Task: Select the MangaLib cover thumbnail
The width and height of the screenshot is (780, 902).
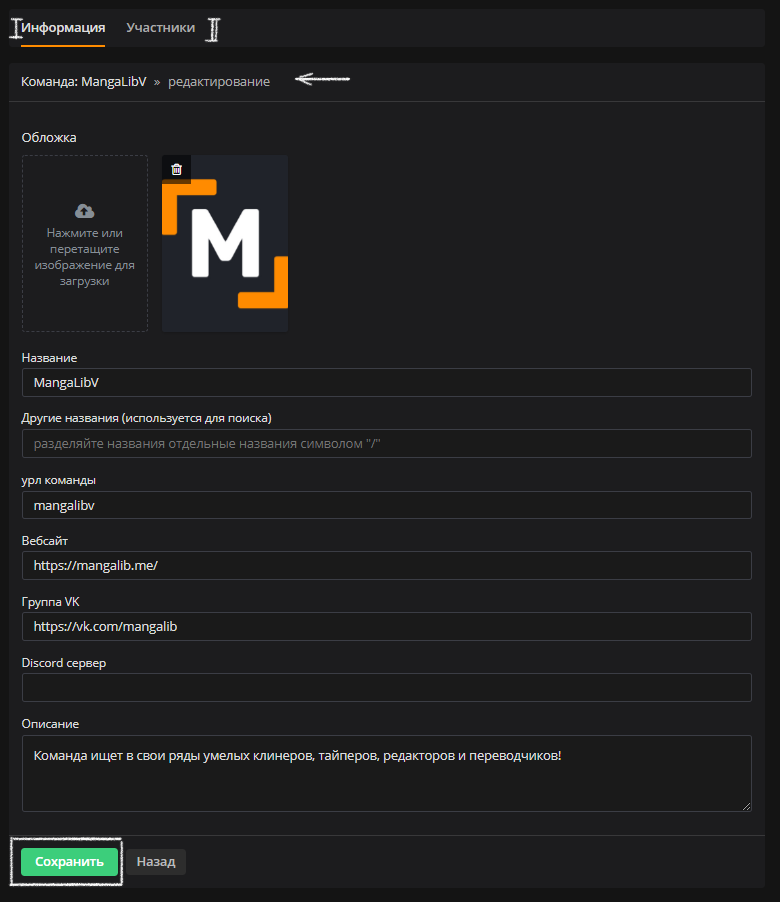Action: [225, 243]
